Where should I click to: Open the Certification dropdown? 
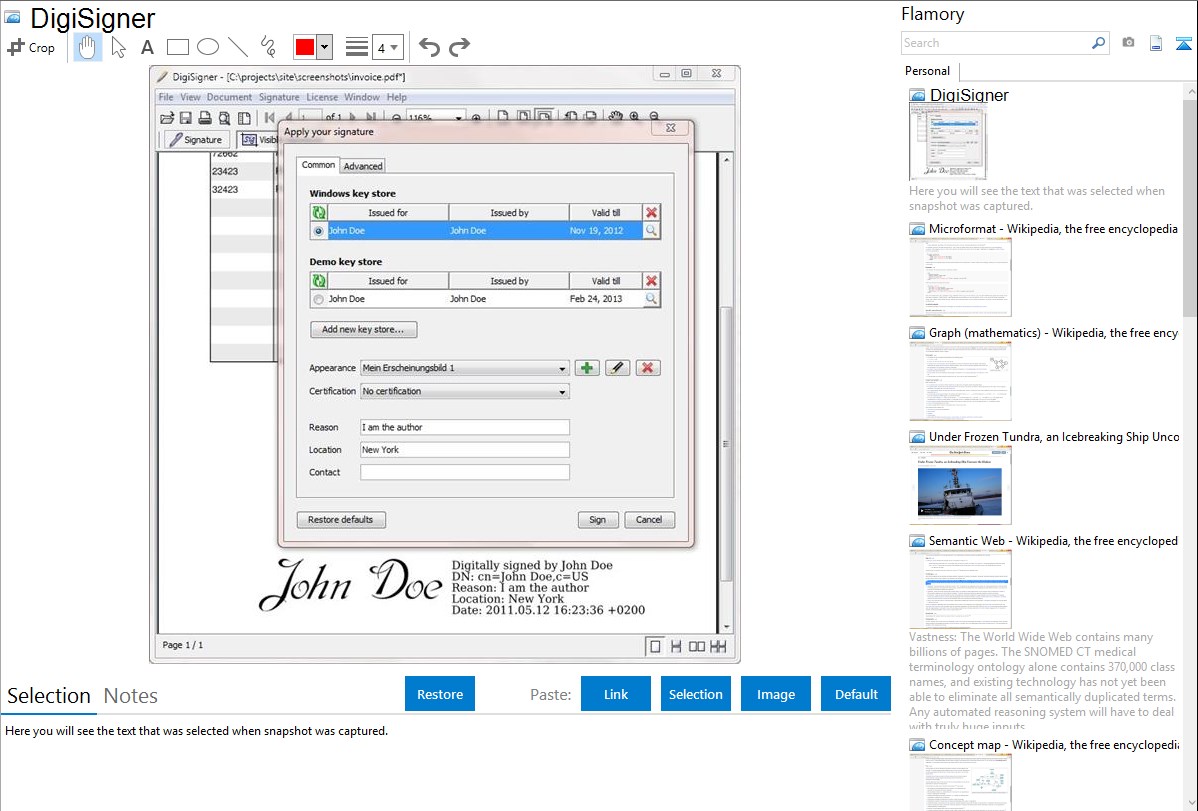click(465, 391)
